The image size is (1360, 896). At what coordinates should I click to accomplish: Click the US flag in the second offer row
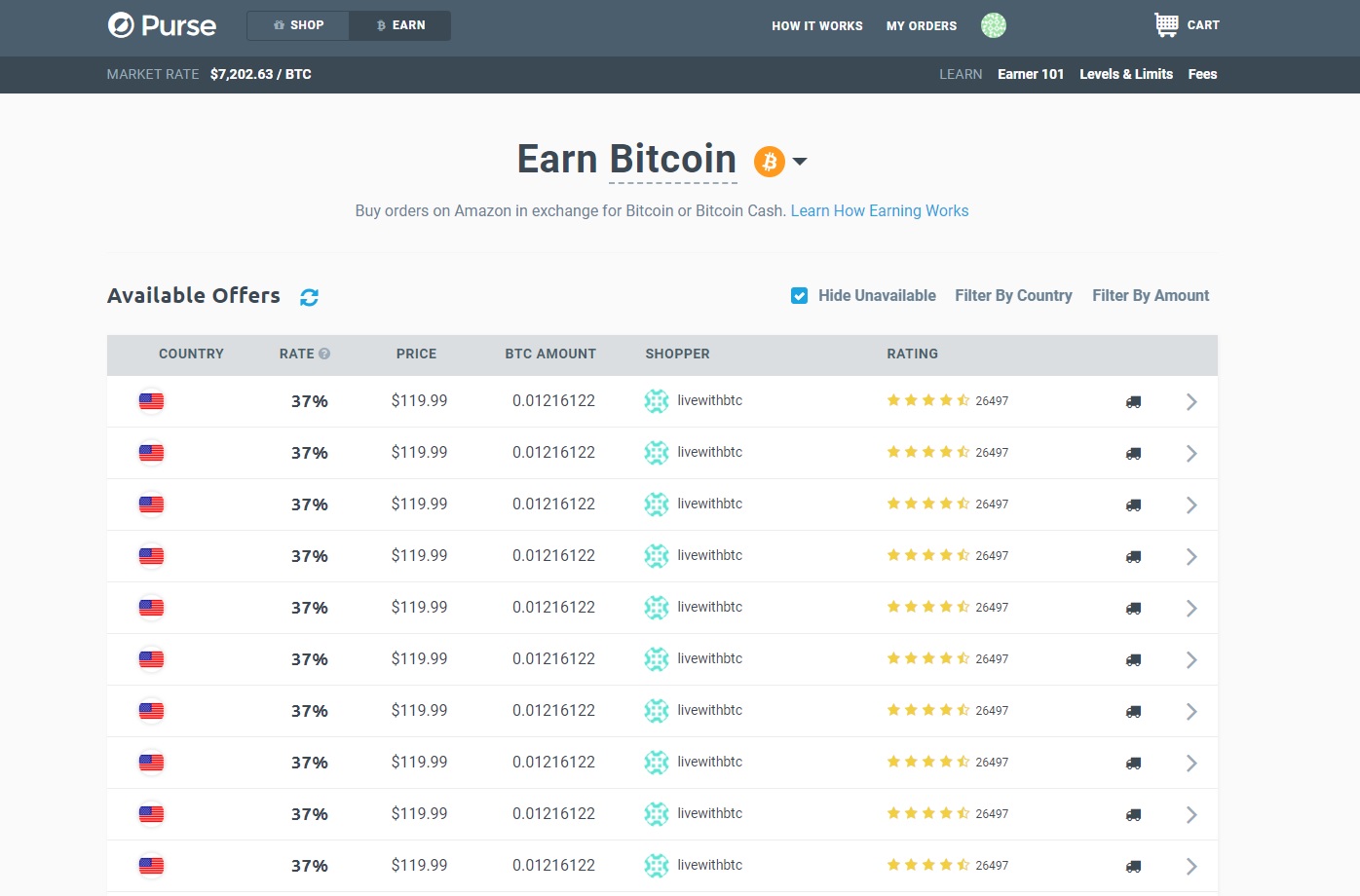[151, 453]
